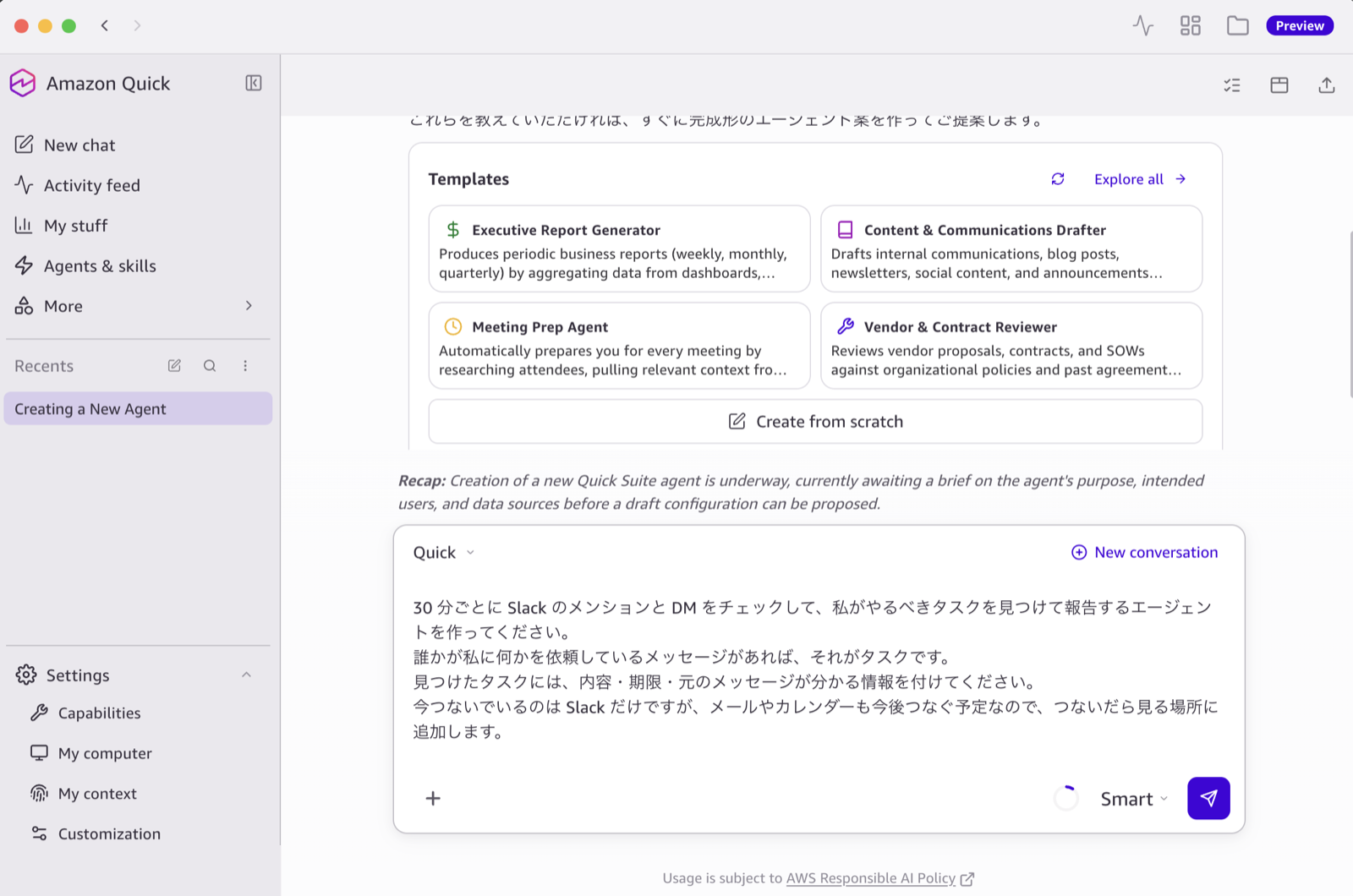The image size is (1353, 896).
Task: Open the Quick agent selector dropdown
Action: coord(444,552)
